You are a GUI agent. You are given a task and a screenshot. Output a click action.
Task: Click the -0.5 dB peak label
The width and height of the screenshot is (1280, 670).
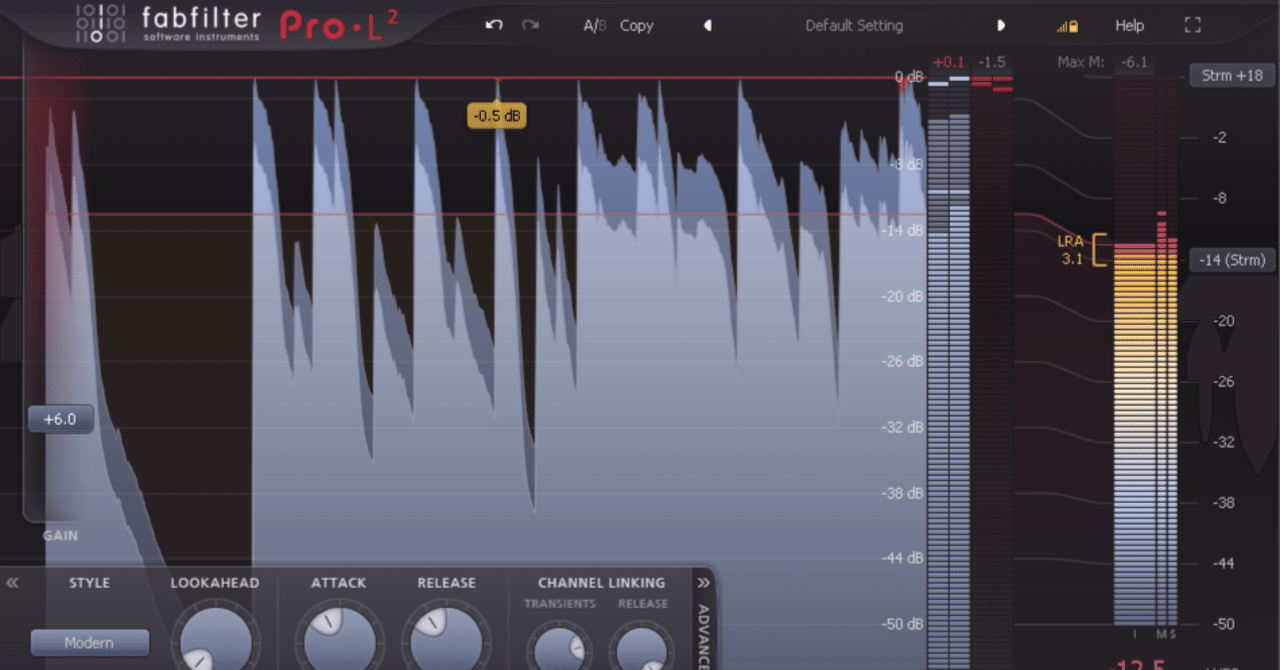pyautogui.click(x=497, y=116)
